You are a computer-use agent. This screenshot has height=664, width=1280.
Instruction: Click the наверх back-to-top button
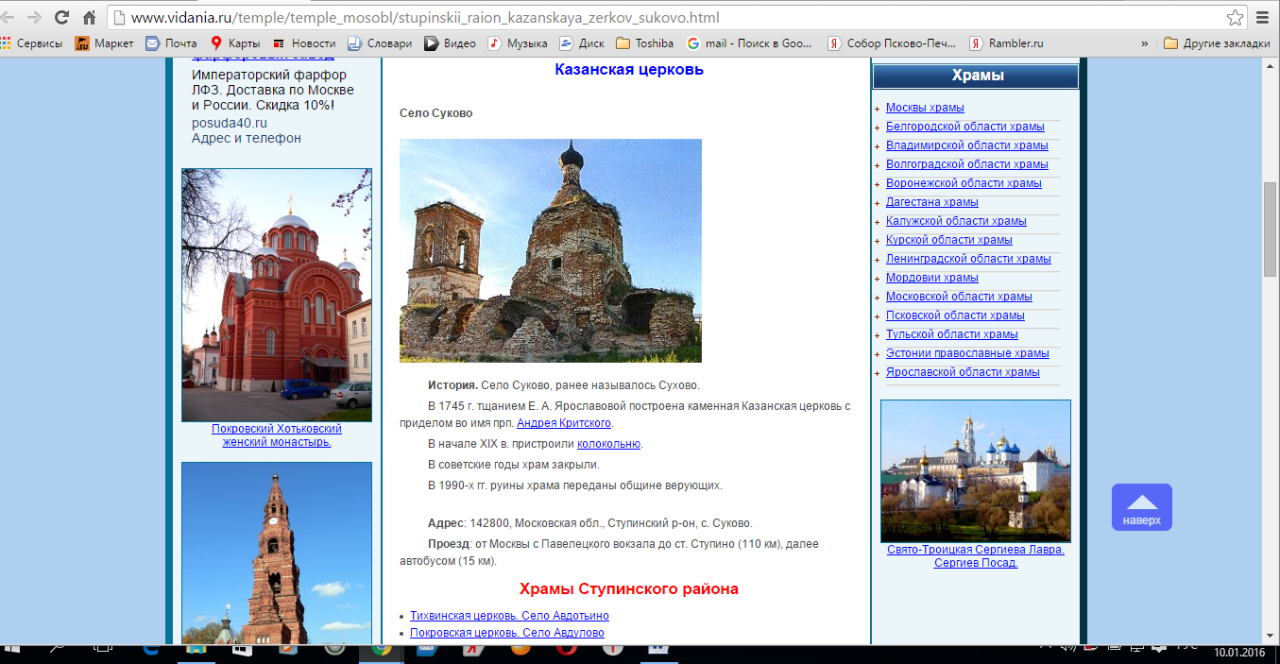click(x=1142, y=507)
